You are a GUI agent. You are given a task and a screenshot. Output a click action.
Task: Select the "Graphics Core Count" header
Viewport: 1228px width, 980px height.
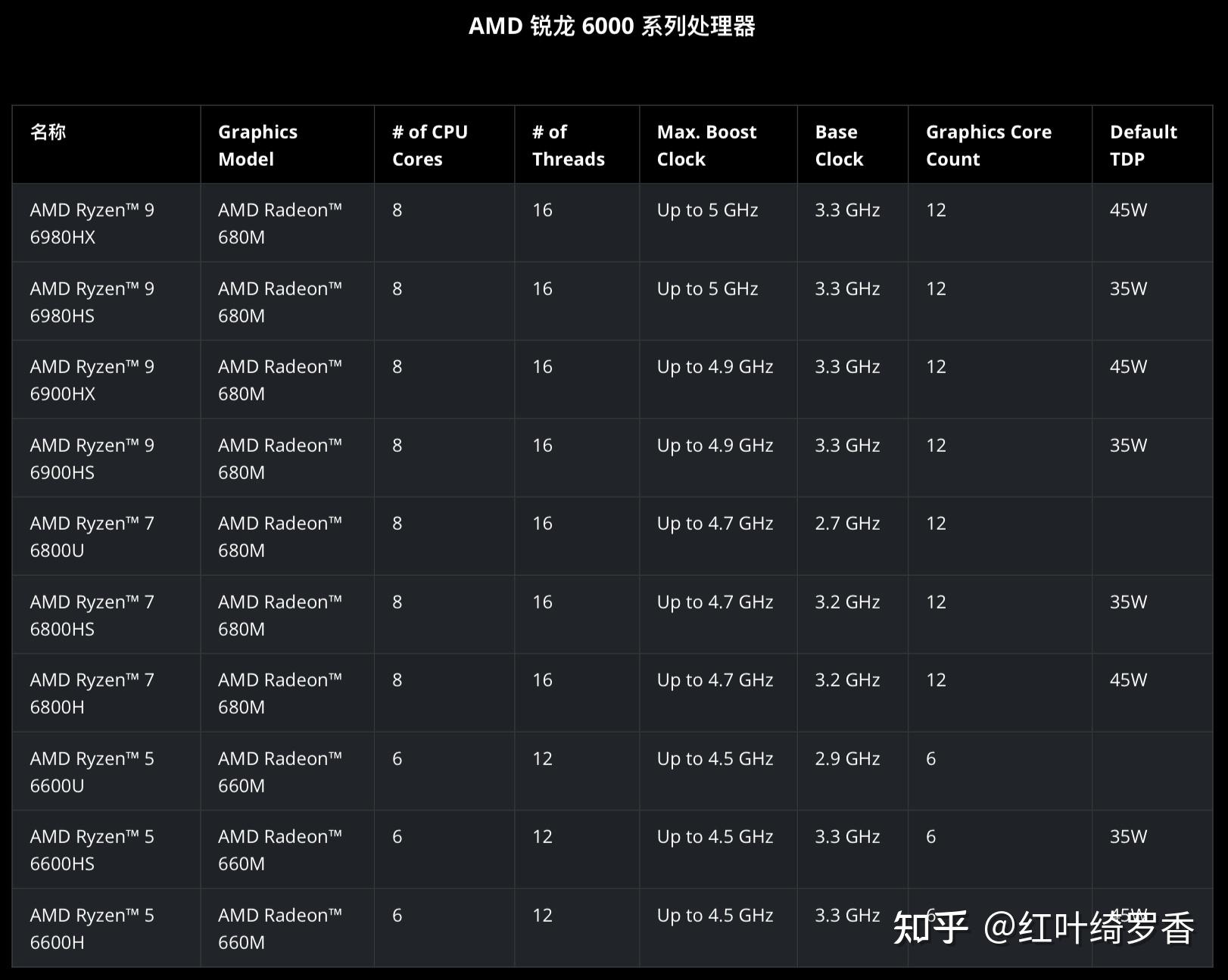(988, 145)
